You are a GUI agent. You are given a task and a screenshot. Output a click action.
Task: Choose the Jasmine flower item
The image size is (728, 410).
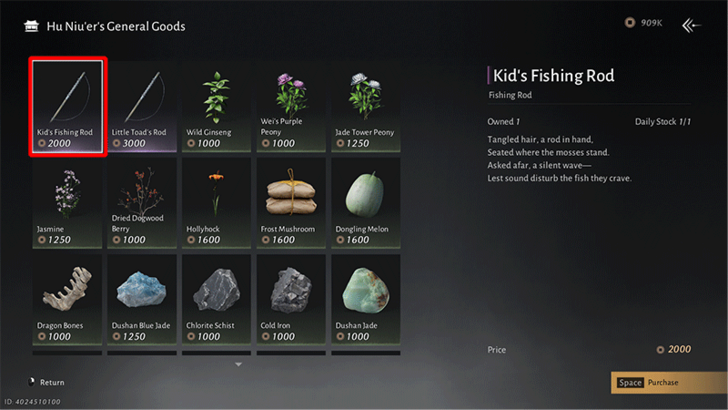coord(67,202)
